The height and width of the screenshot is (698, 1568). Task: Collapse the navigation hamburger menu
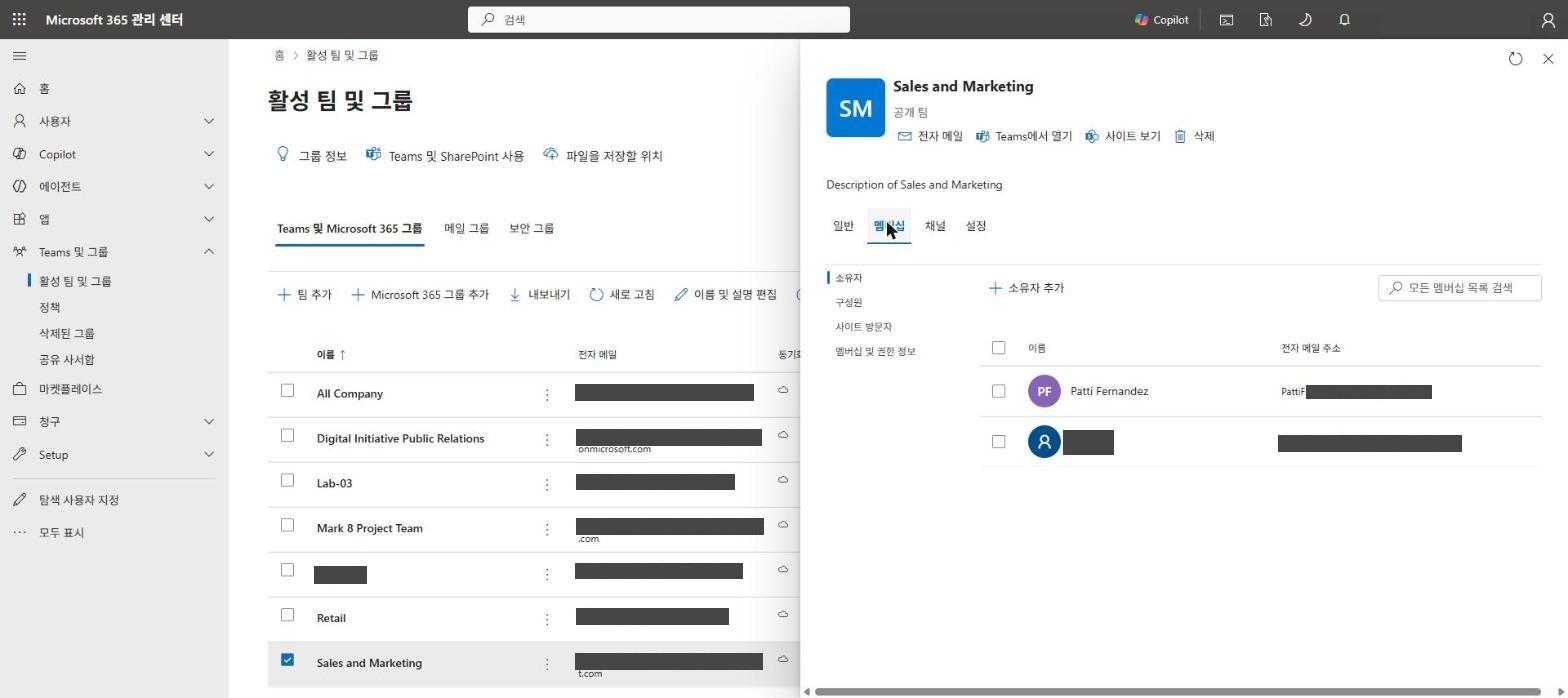click(20, 56)
